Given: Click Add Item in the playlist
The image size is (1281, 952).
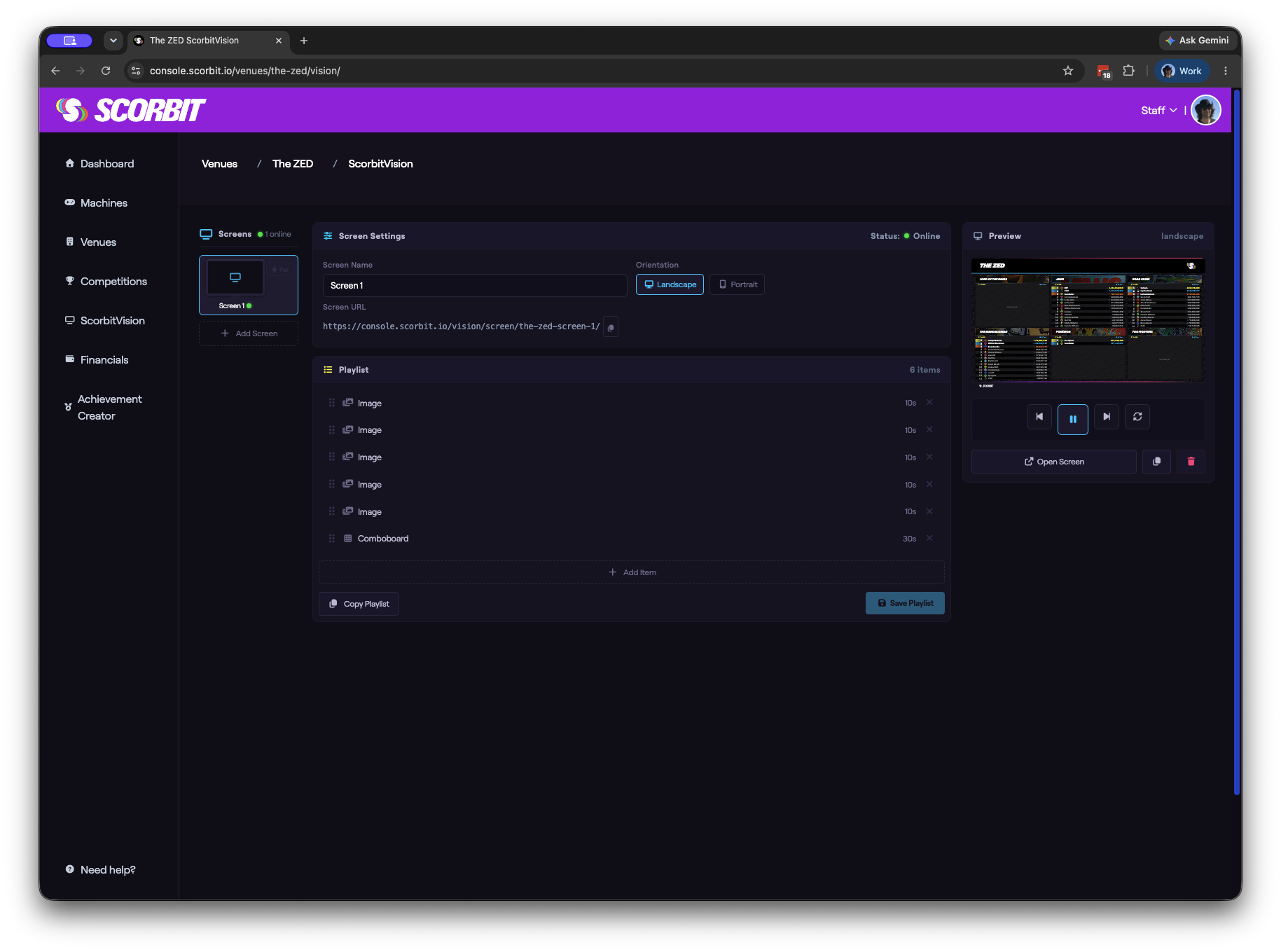Looking at the screenshot, I should coord(632,572).
